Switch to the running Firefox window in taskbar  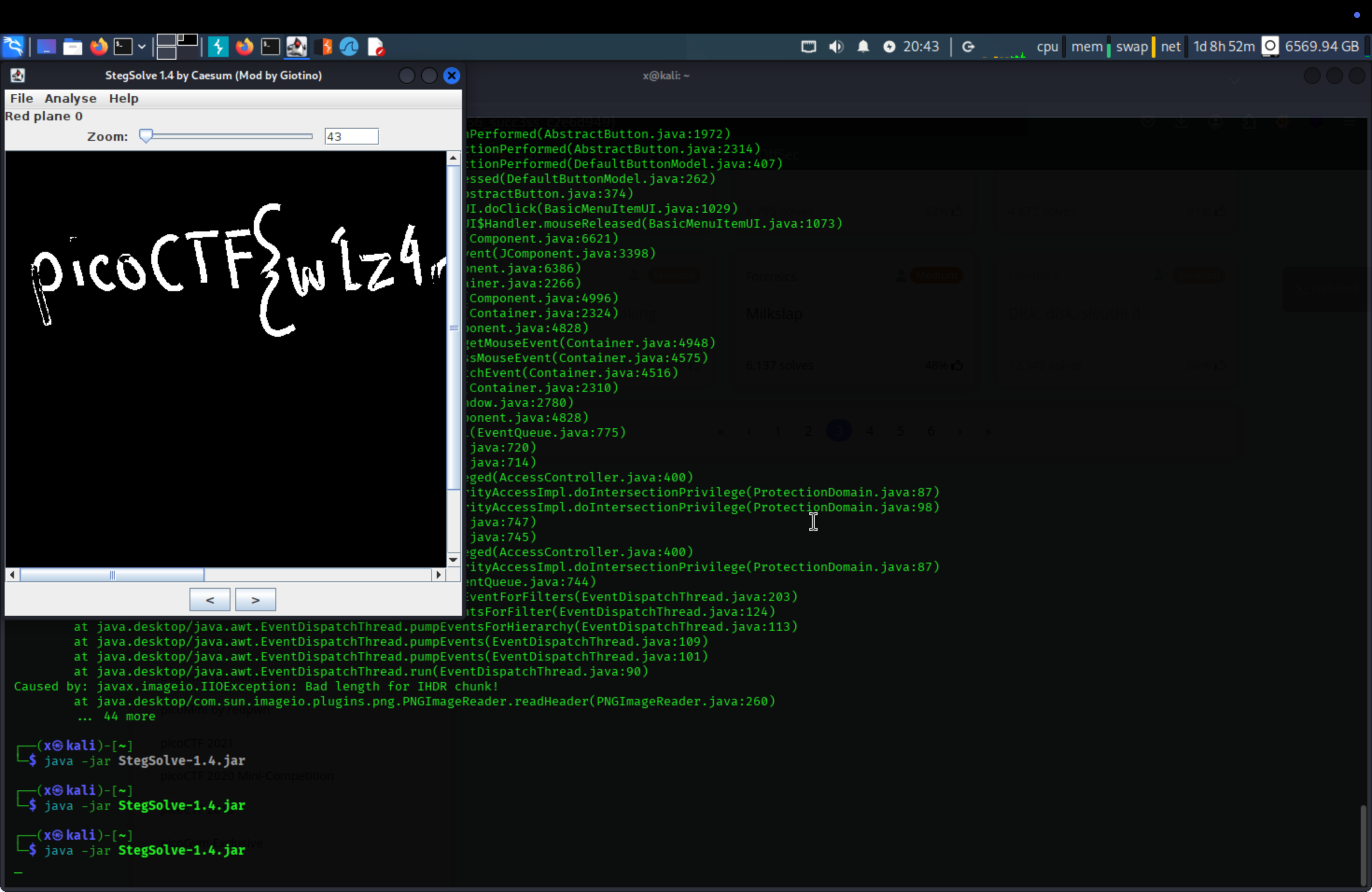[245, 47]
